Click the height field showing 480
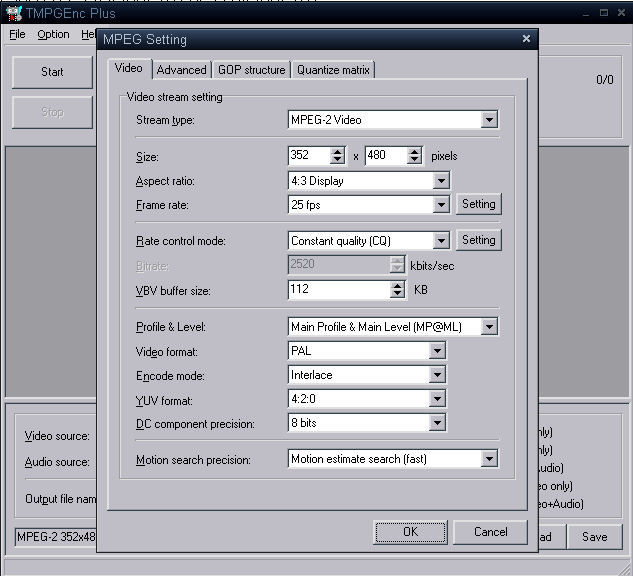Screen dimensions: 633x576 tap(386, 155)
